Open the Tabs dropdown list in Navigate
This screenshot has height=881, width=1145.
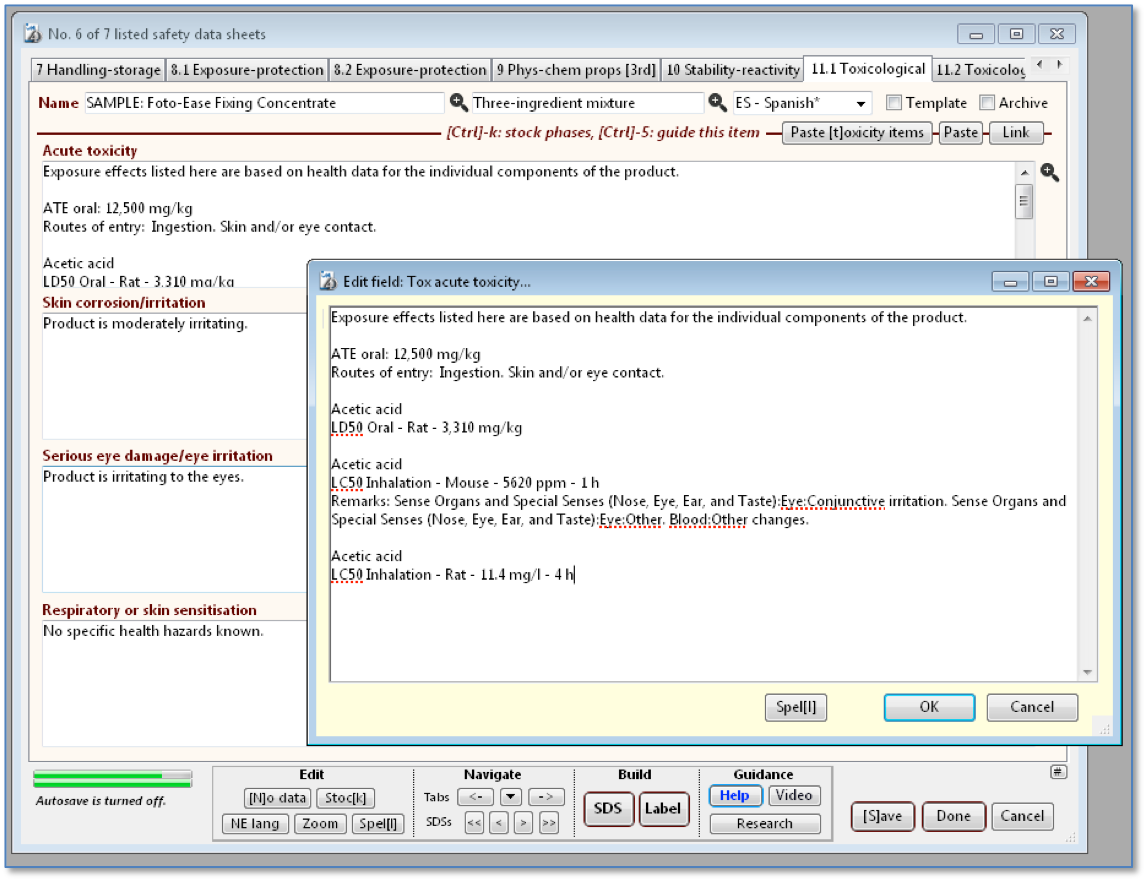[510, 797]
